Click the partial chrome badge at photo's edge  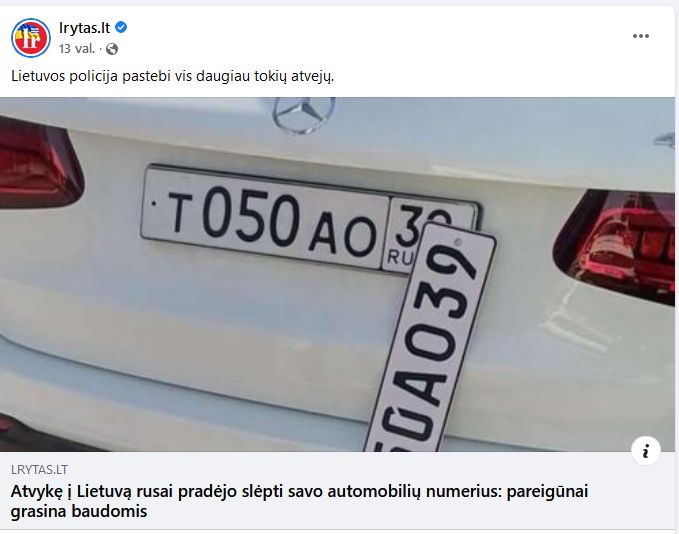tap(665, 141)
